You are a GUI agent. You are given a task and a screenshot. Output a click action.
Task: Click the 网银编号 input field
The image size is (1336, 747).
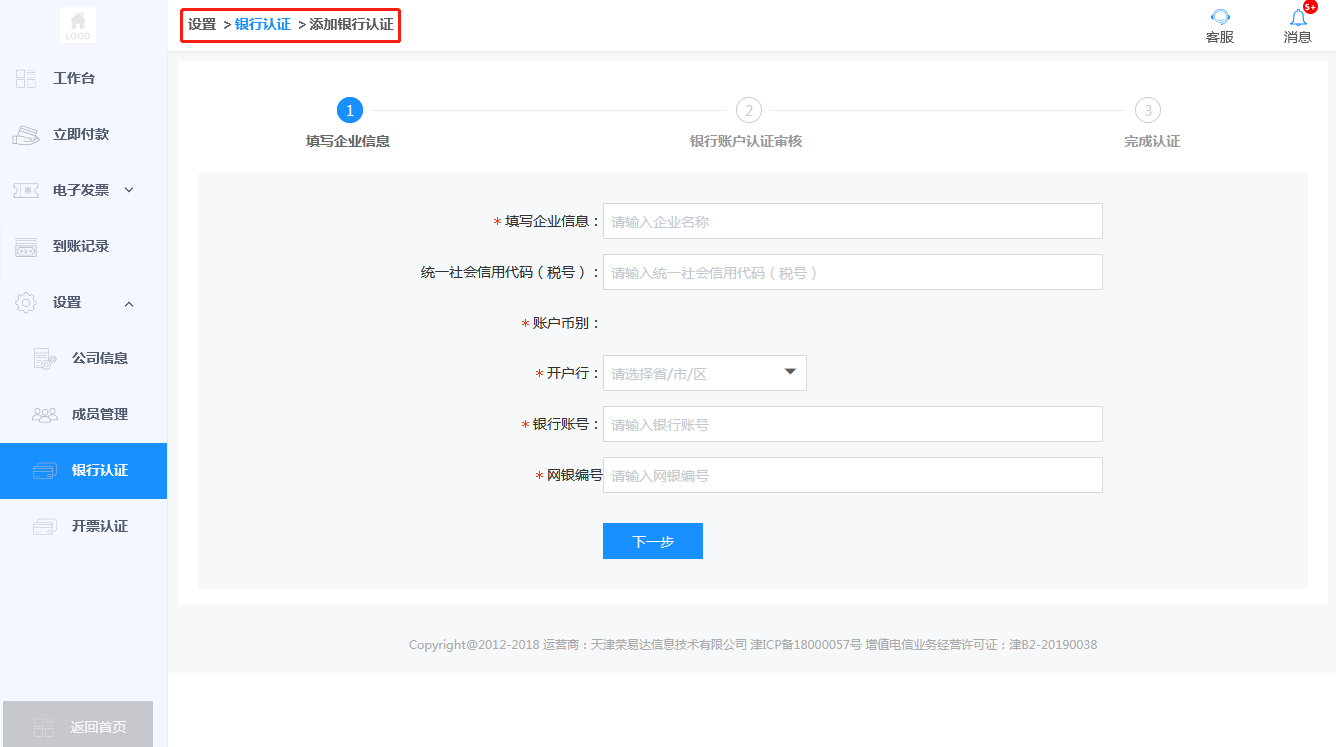pyautogui.click(x=852, y=475)
